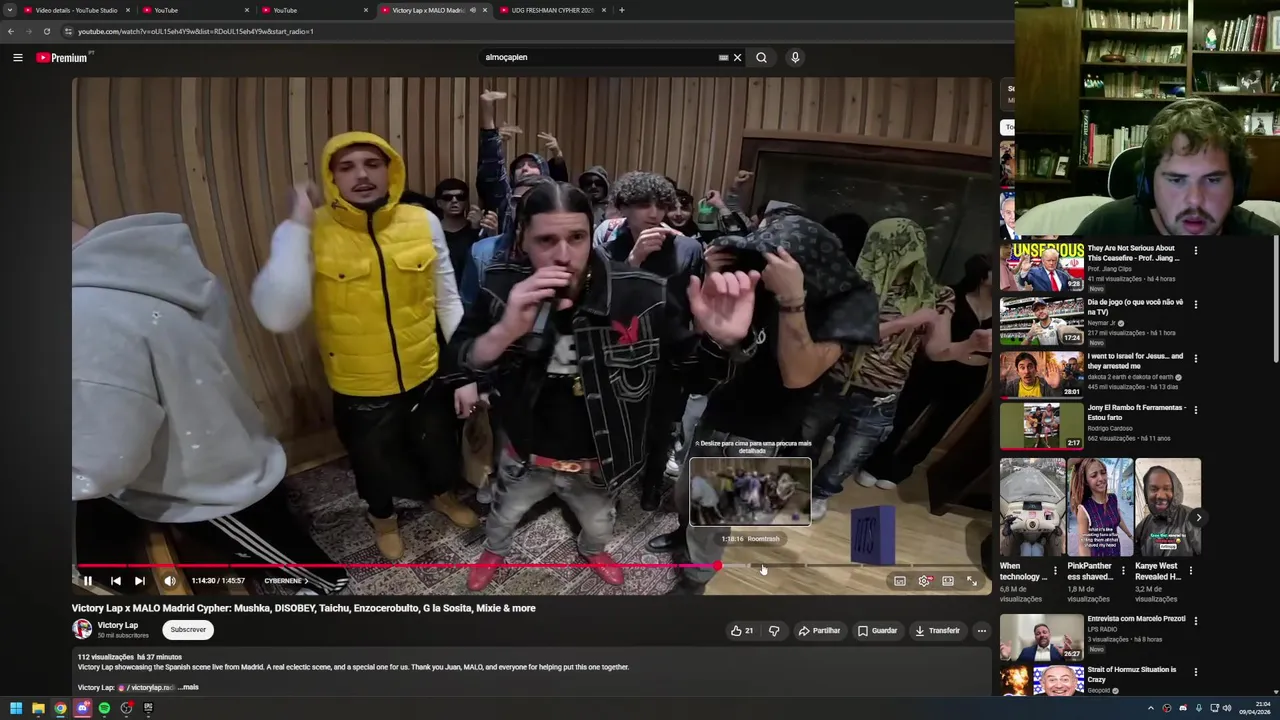This screenshot has height=720, width=1280.
Task: Open more actions three-dot menu below video
Action: coord(982,631)
